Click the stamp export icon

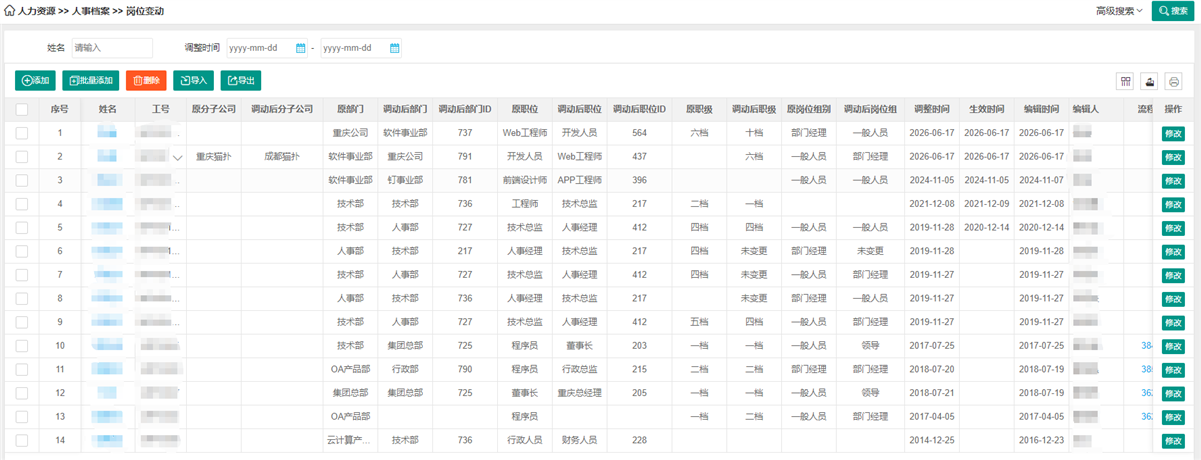click(x=1150, y=81)
